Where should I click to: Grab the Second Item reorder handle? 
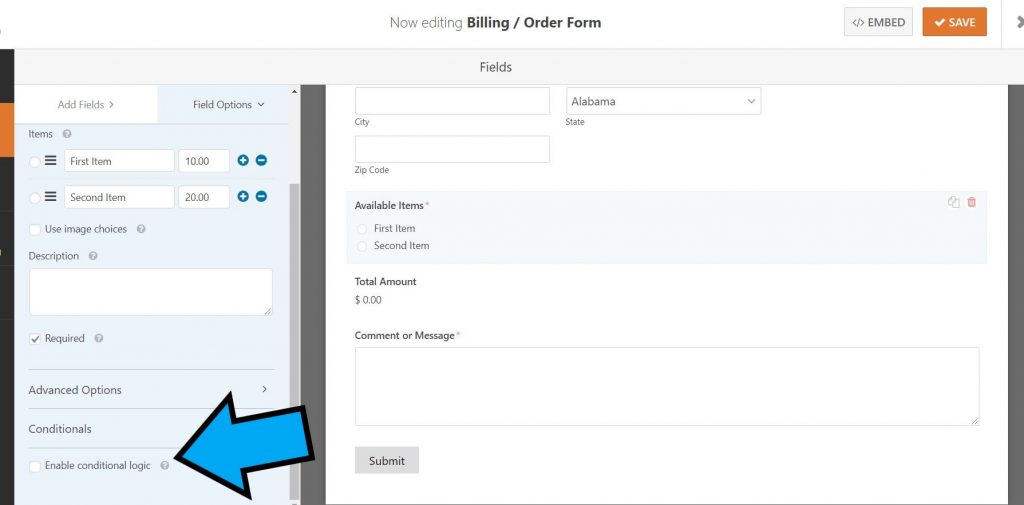point(50,196)
